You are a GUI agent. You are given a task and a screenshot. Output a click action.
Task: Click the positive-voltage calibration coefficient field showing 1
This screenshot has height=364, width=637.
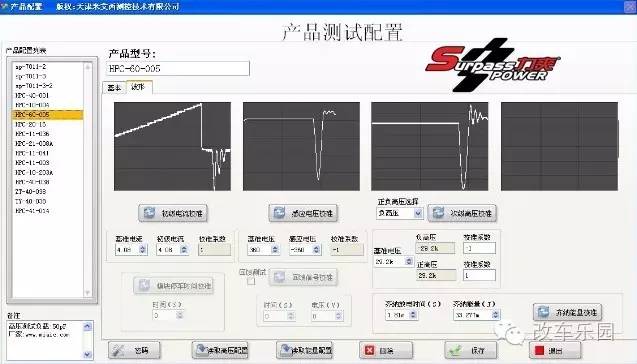pos(479,275)
